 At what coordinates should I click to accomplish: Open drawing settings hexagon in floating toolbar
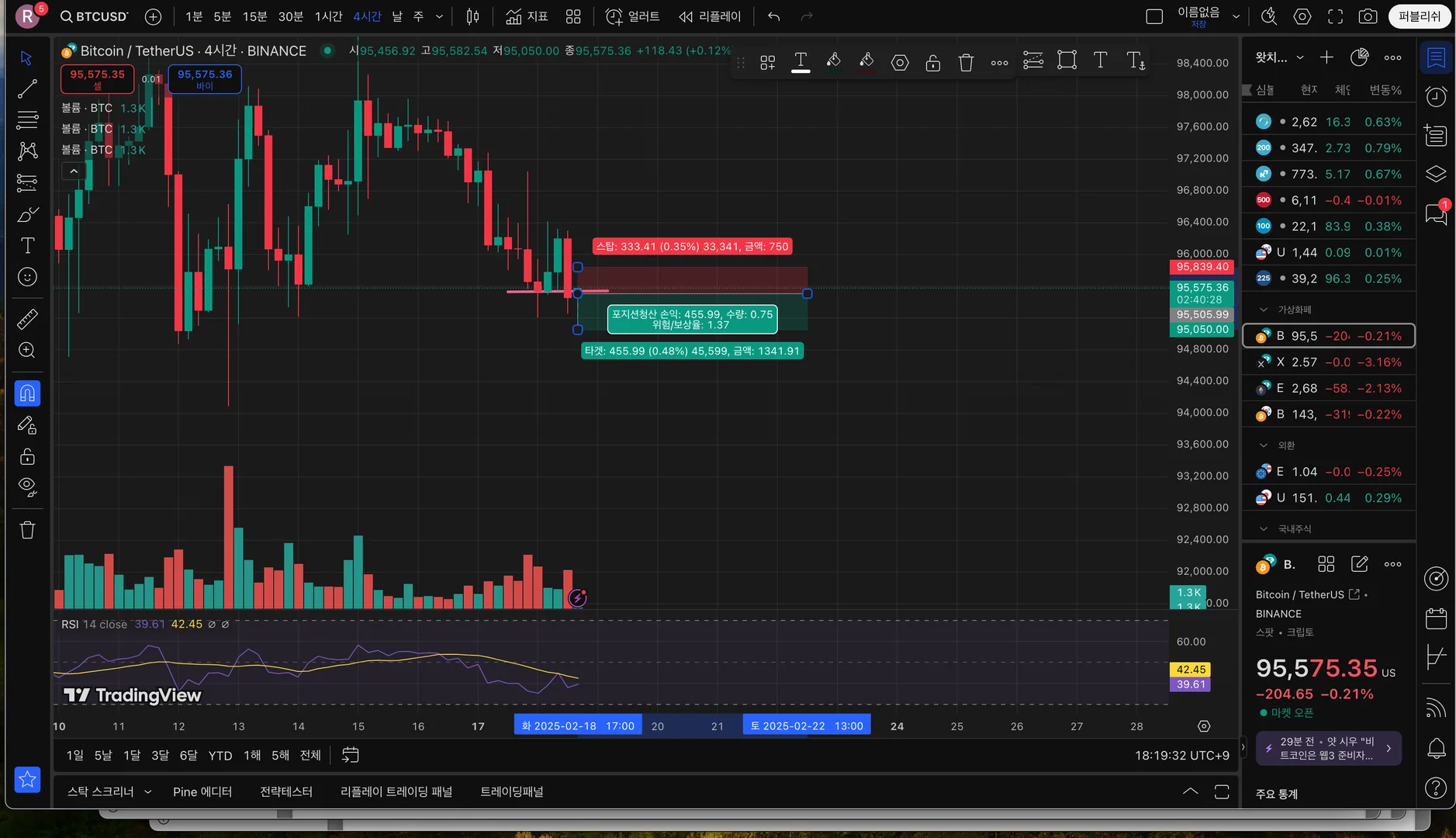(x=900, y=62)
